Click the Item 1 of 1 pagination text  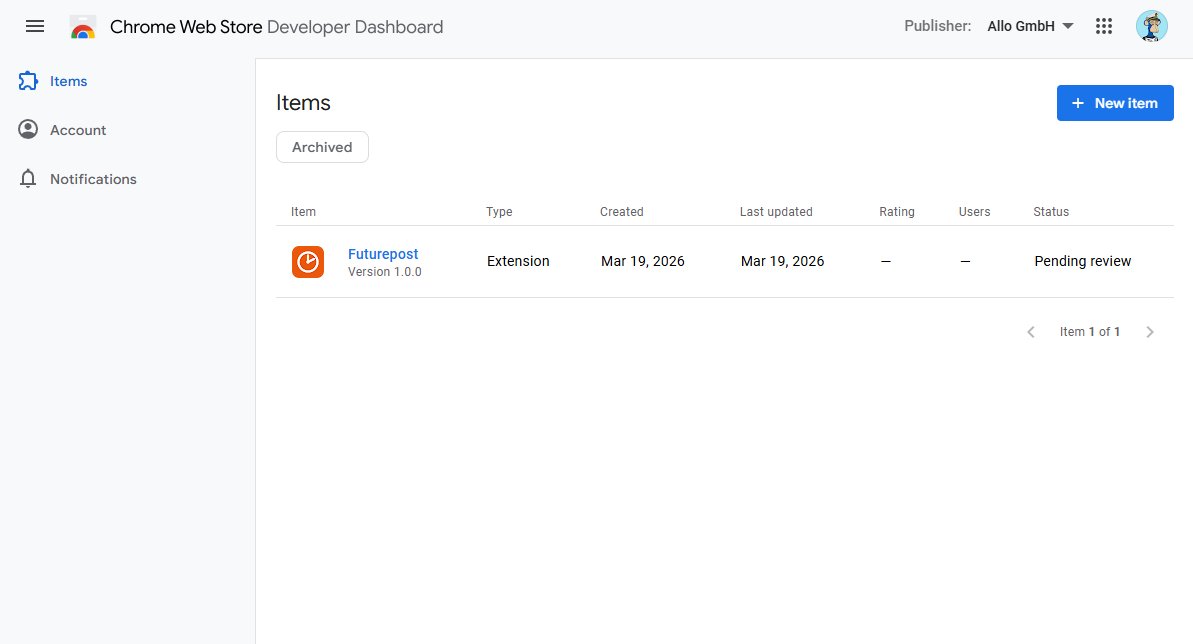point(1090,332)
